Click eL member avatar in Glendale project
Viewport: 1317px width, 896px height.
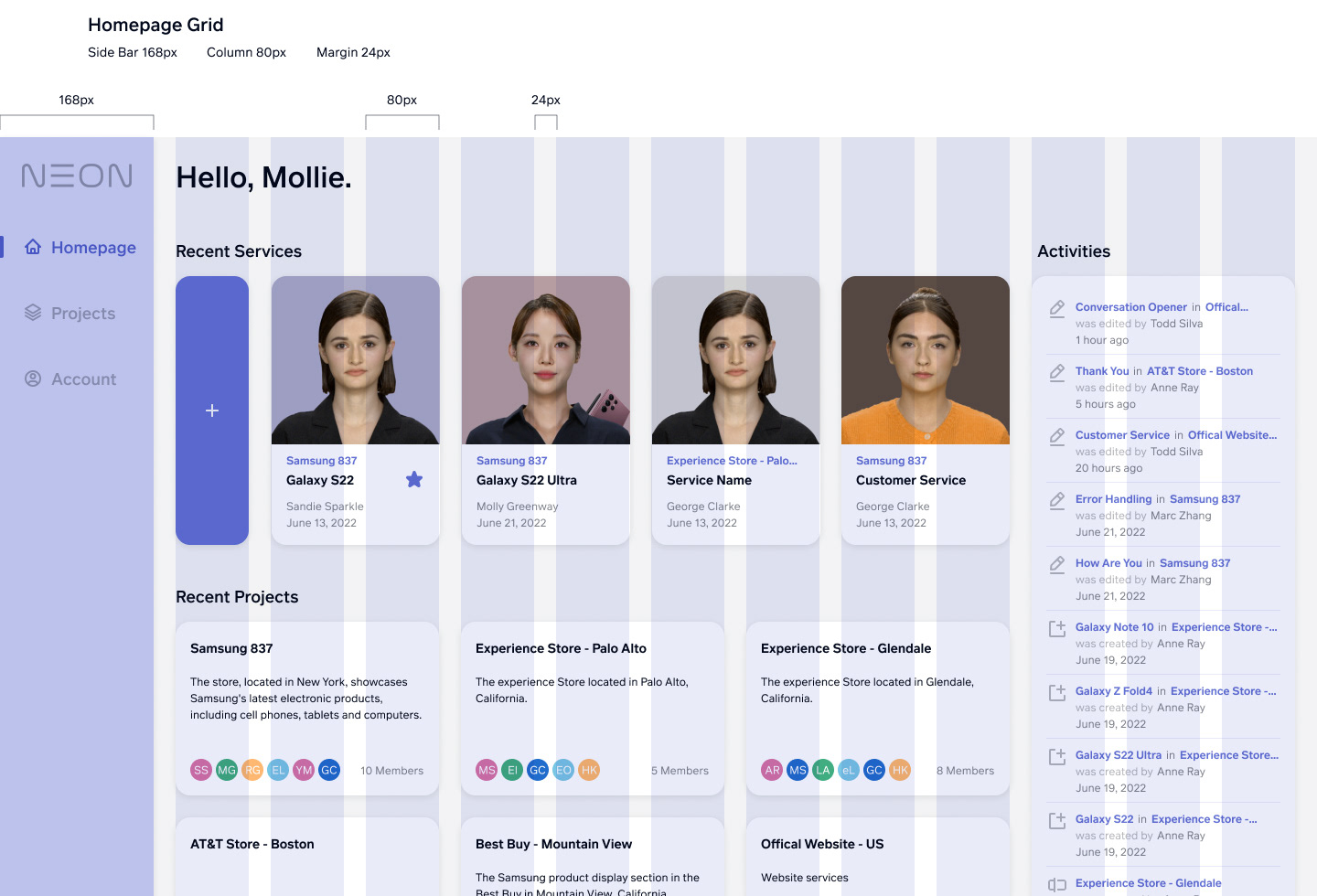pos(849,770)
